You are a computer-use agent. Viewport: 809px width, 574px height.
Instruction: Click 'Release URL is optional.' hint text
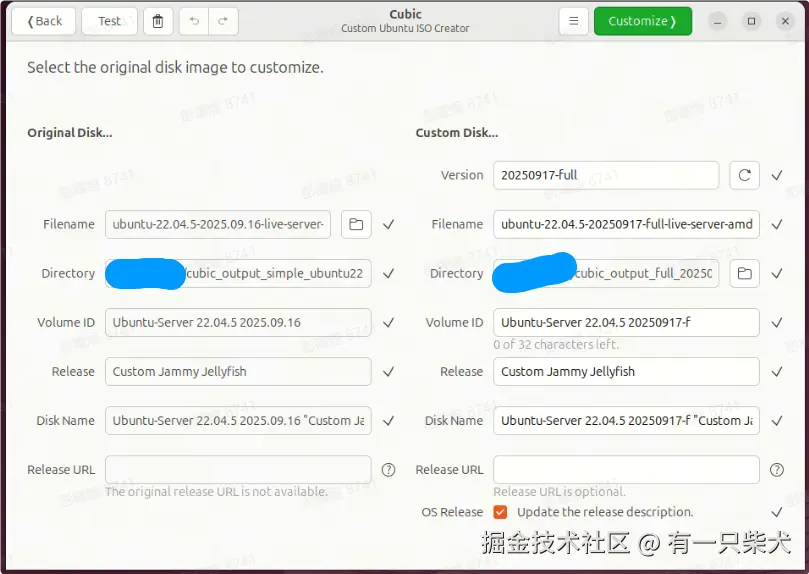pyautogui.click(x=559, y=491)
